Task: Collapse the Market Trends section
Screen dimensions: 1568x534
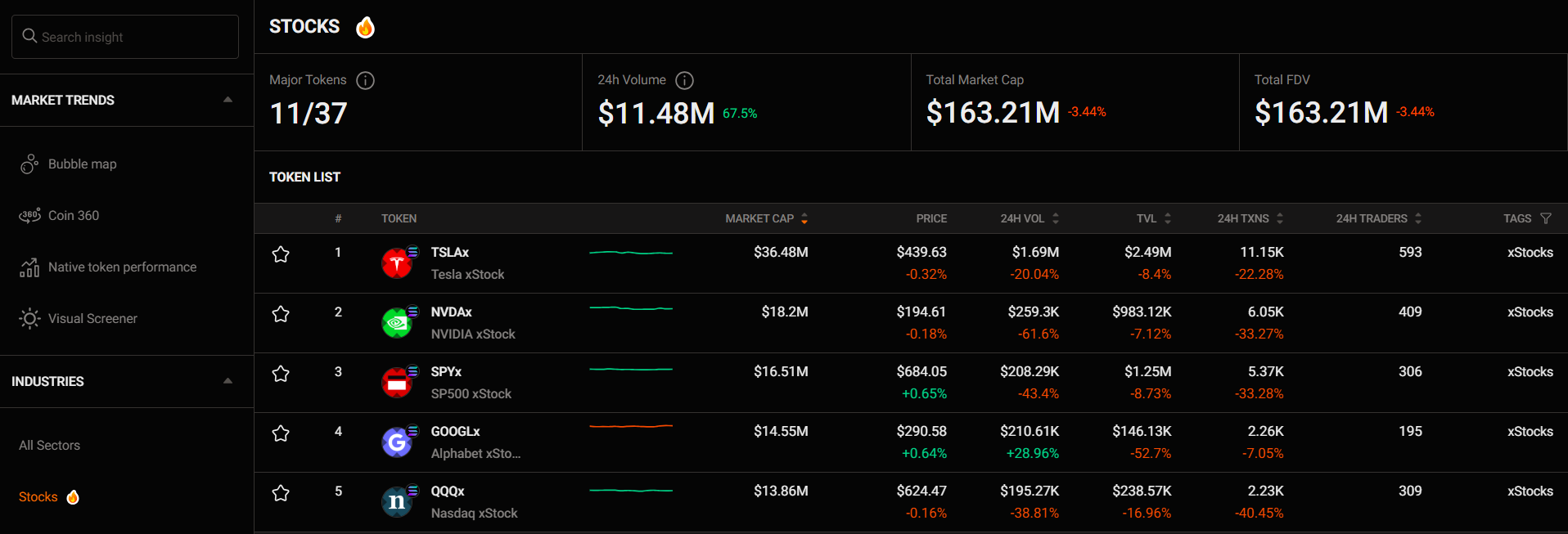Action: (x=228, y=100)
